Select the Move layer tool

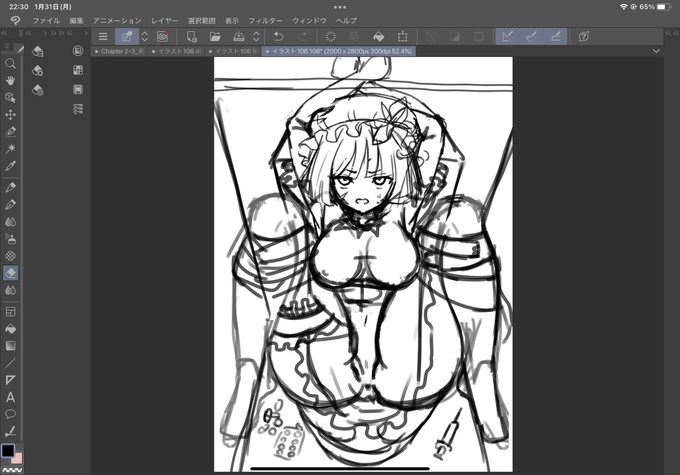[10, 115]
